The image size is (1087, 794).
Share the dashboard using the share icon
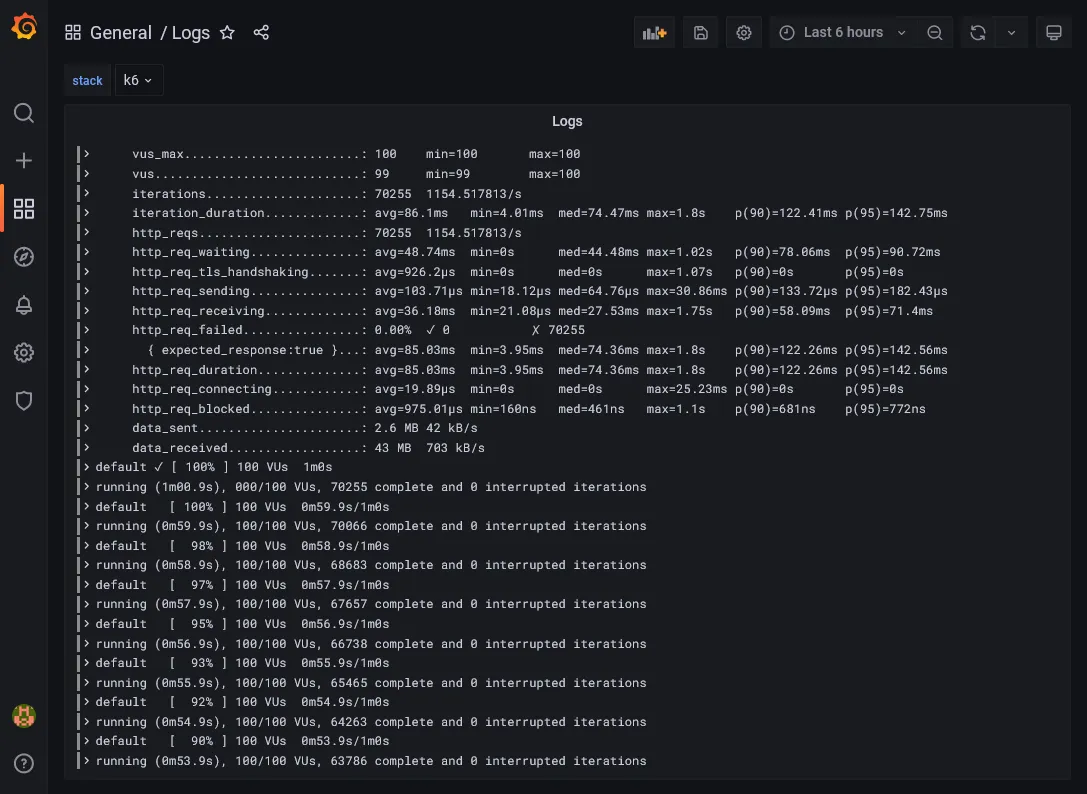click(261, 33)
